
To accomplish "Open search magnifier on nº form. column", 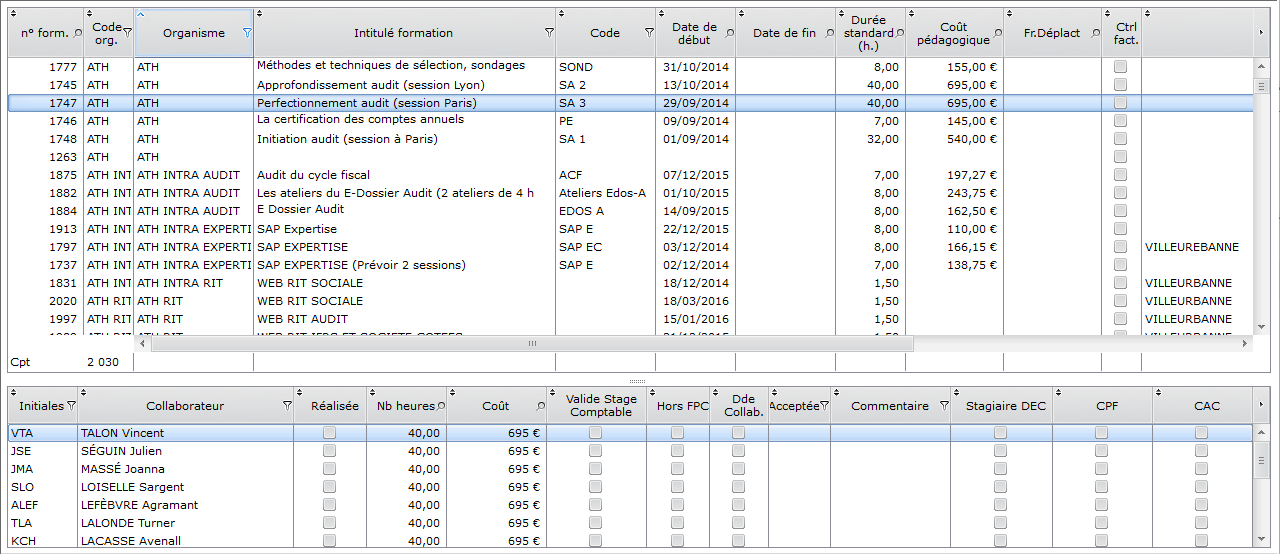I will (x=78, y=33).
